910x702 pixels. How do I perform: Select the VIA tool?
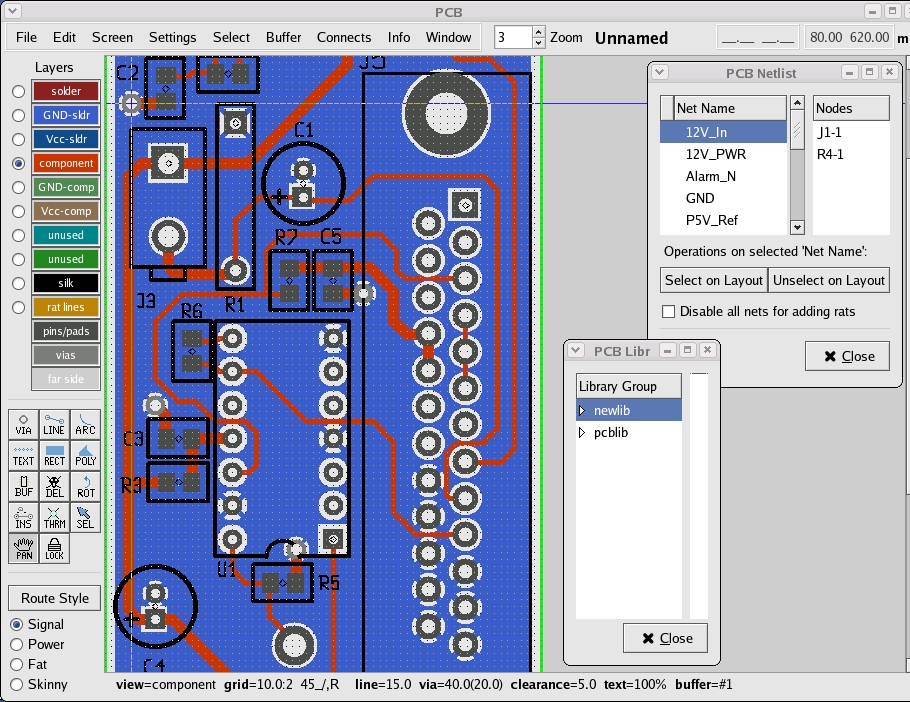(x=24, y=424)
